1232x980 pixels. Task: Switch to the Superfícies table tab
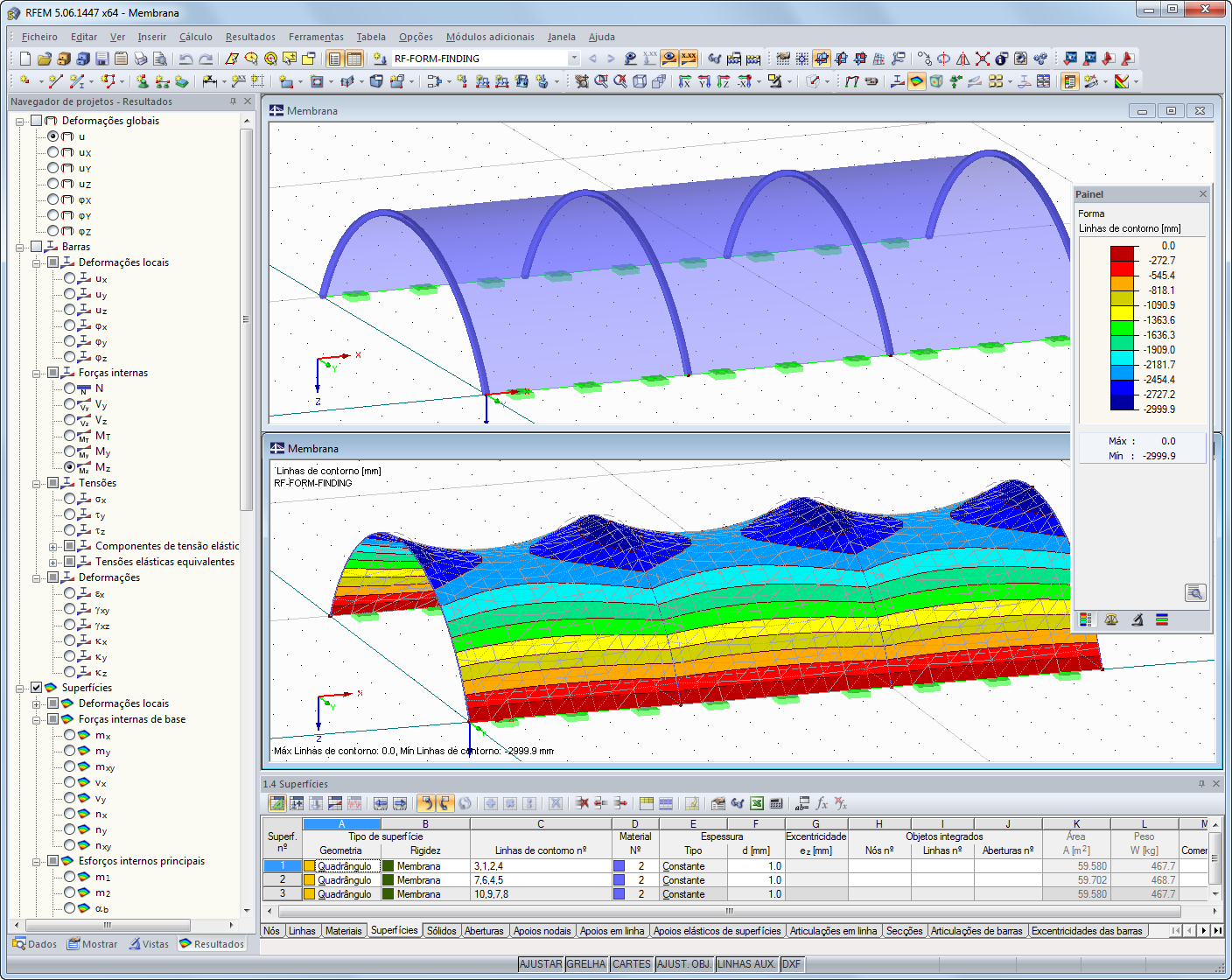(x=395, y=931)
